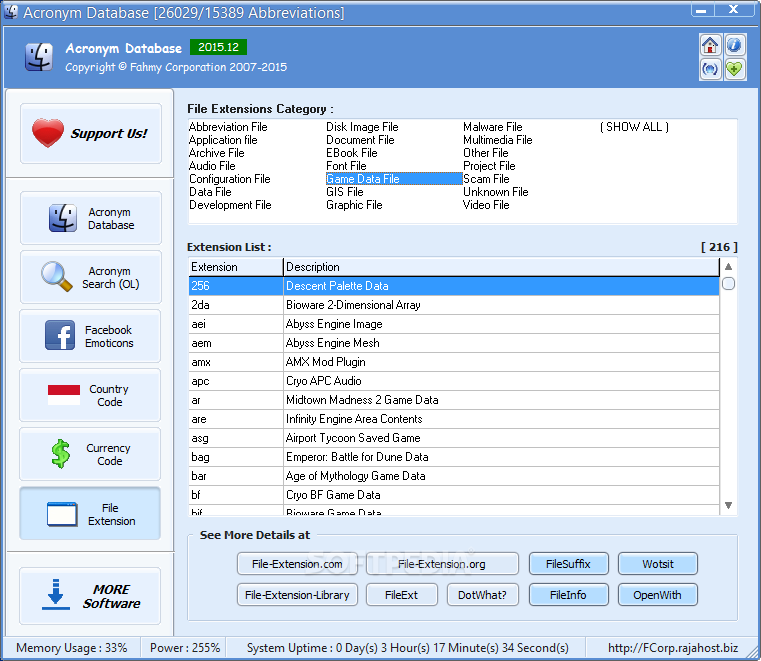The width and height of the screenshot is (761, 661).
Task: Open Acronym Search (OL) magnifier
Action: point(90,277)
